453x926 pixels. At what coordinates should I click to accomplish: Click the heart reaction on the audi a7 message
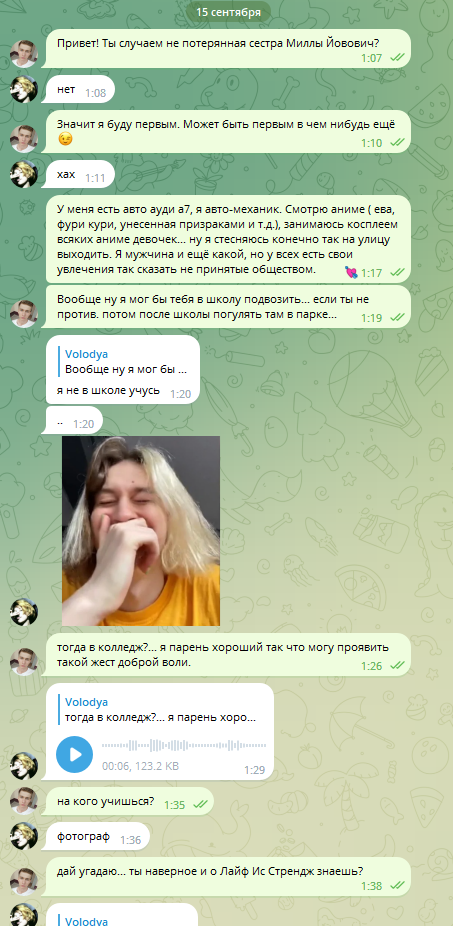[351, 272]
